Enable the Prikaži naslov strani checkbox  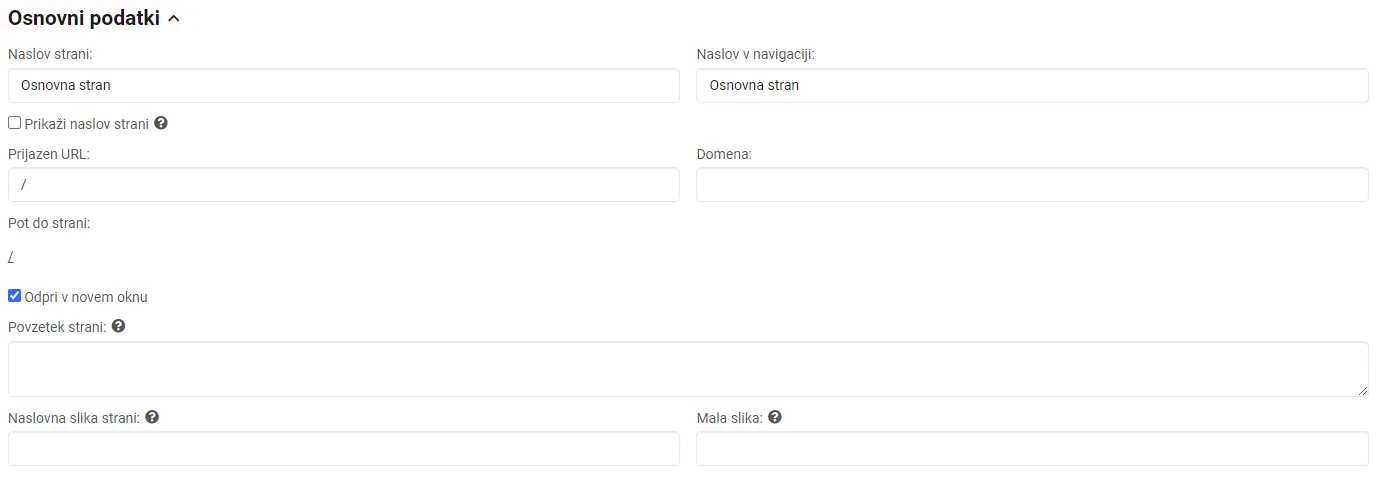14,123
